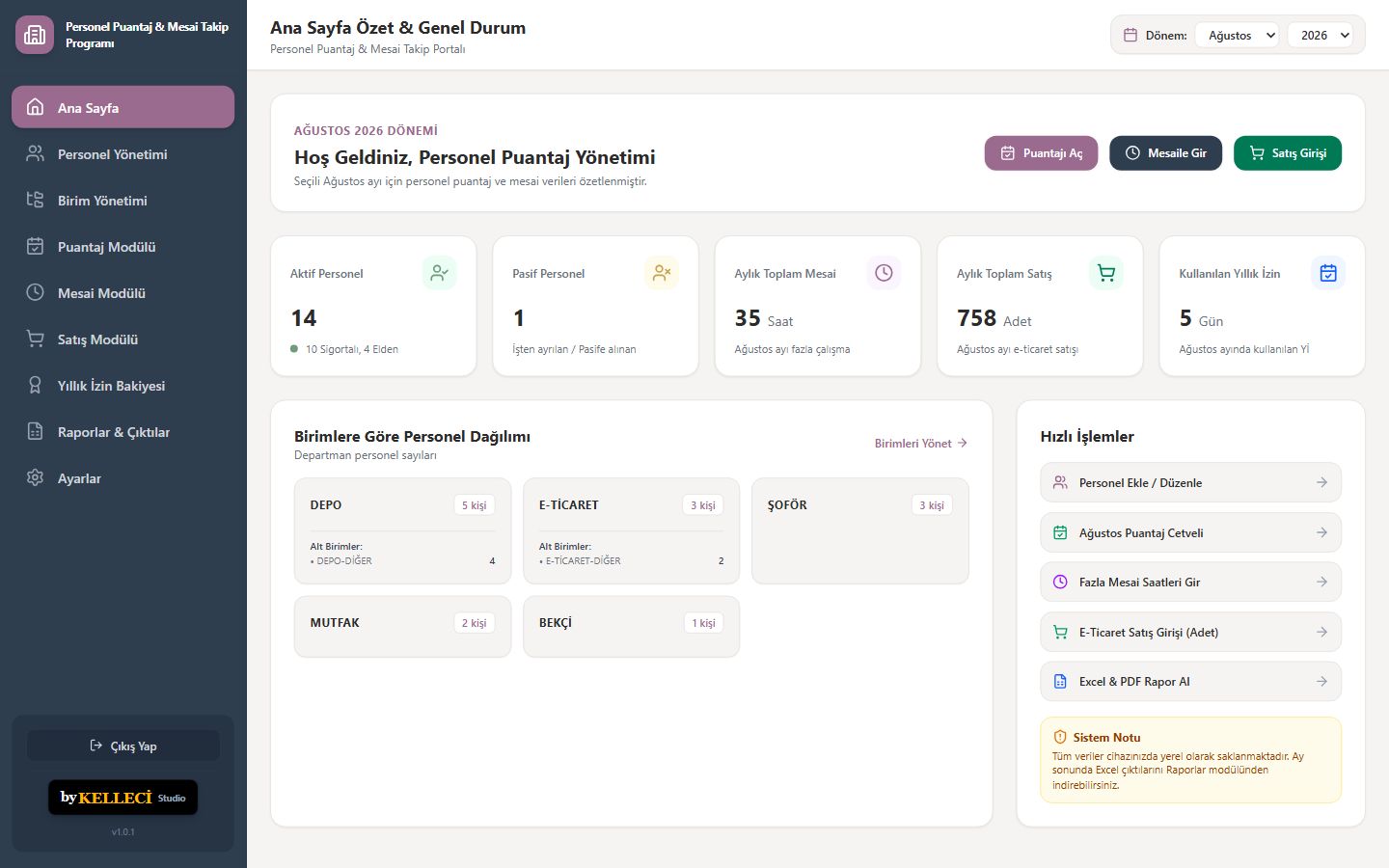Viewport: 1389px width, 868px height.
Task: Click the building logo icon in sidebar header
Action: [x=35, y=35]
